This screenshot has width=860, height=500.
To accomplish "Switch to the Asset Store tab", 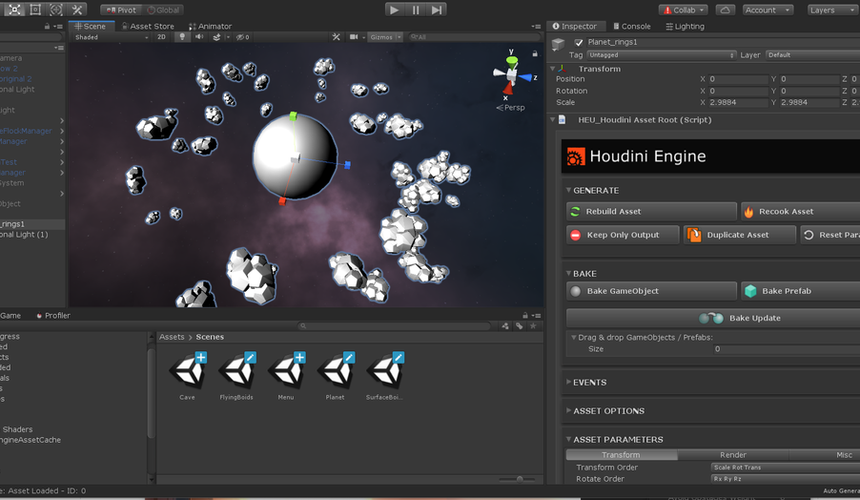I will click(148, 26).
